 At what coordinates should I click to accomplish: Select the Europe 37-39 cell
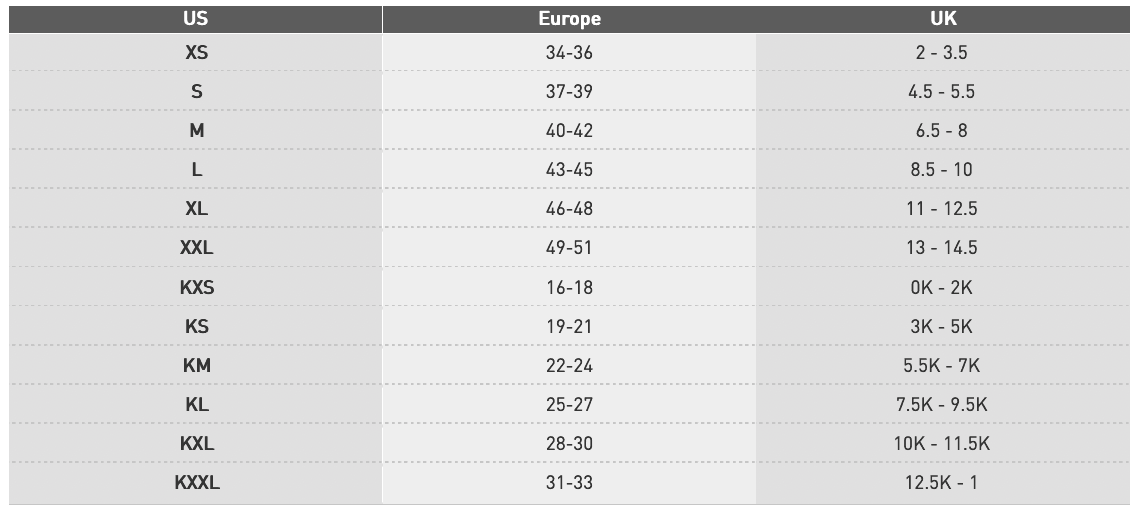569,92
